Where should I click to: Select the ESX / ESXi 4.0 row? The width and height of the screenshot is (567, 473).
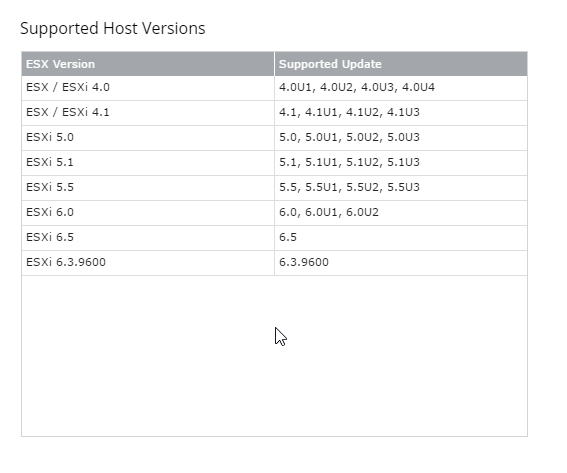pos(274,88)
